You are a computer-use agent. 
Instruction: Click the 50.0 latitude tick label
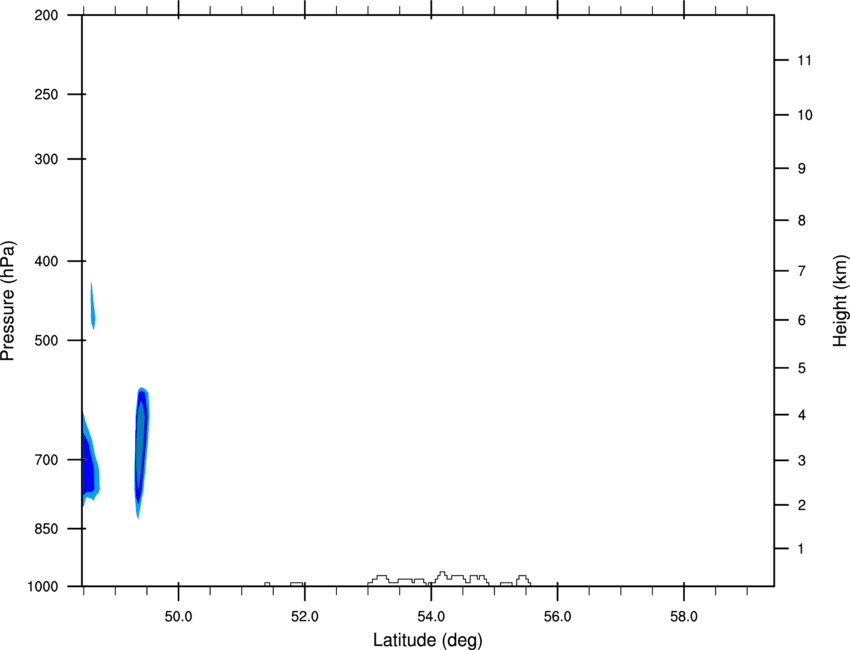178,617
